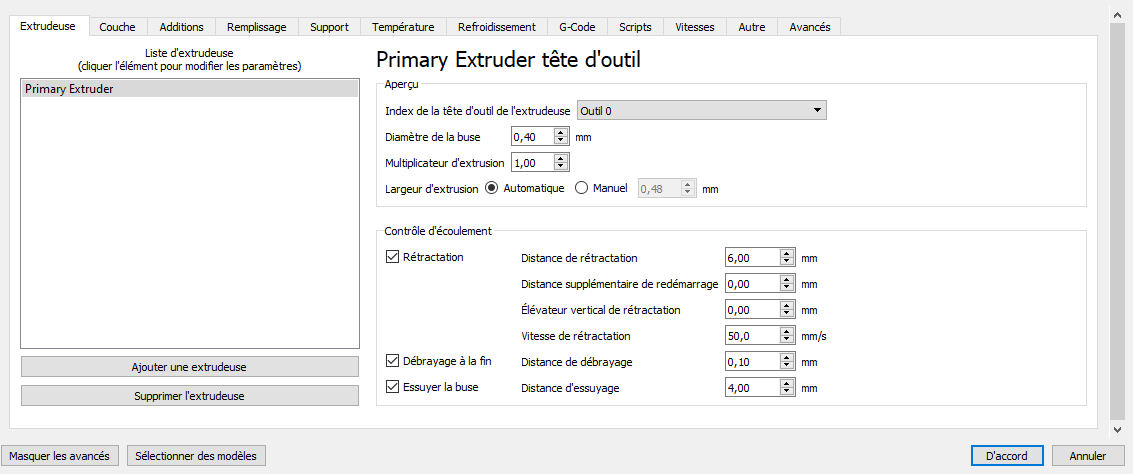Increase Diamètre de la buse with up arrow

pos(561,132)
